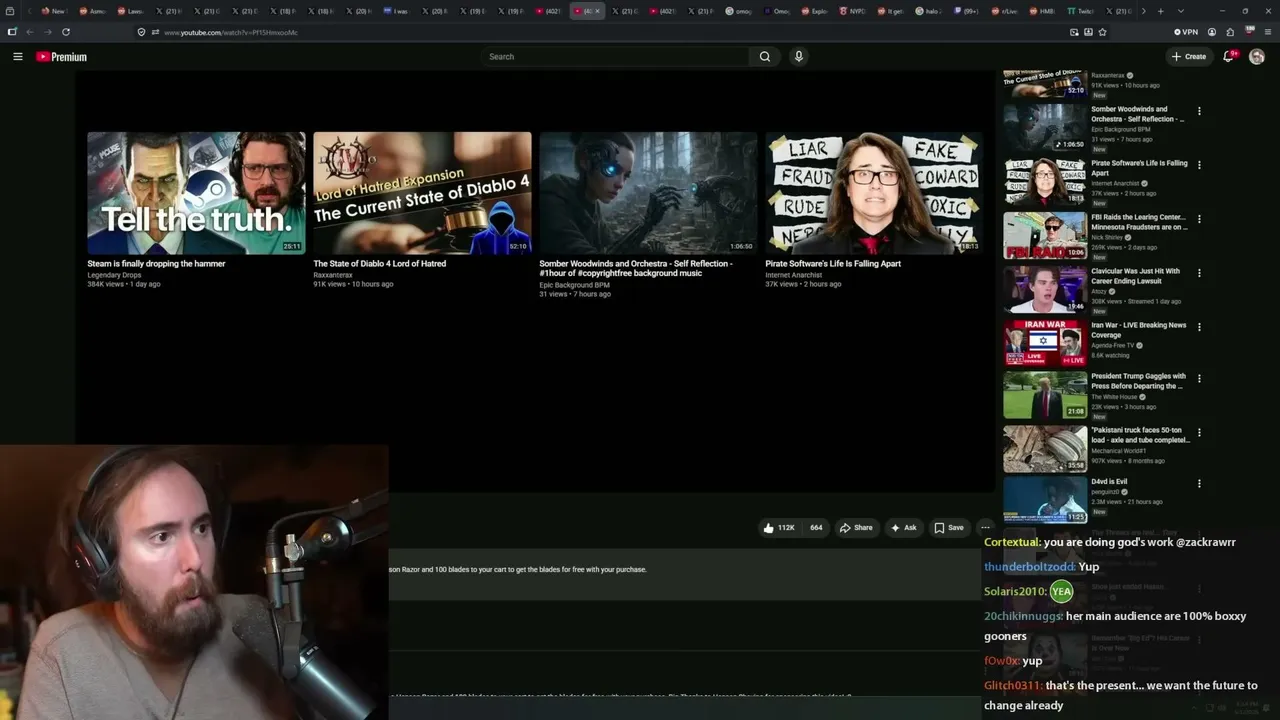Screen dimensions: 1280x720
Task: Open channel Legendary Drops
Action: tap(114, 275)
